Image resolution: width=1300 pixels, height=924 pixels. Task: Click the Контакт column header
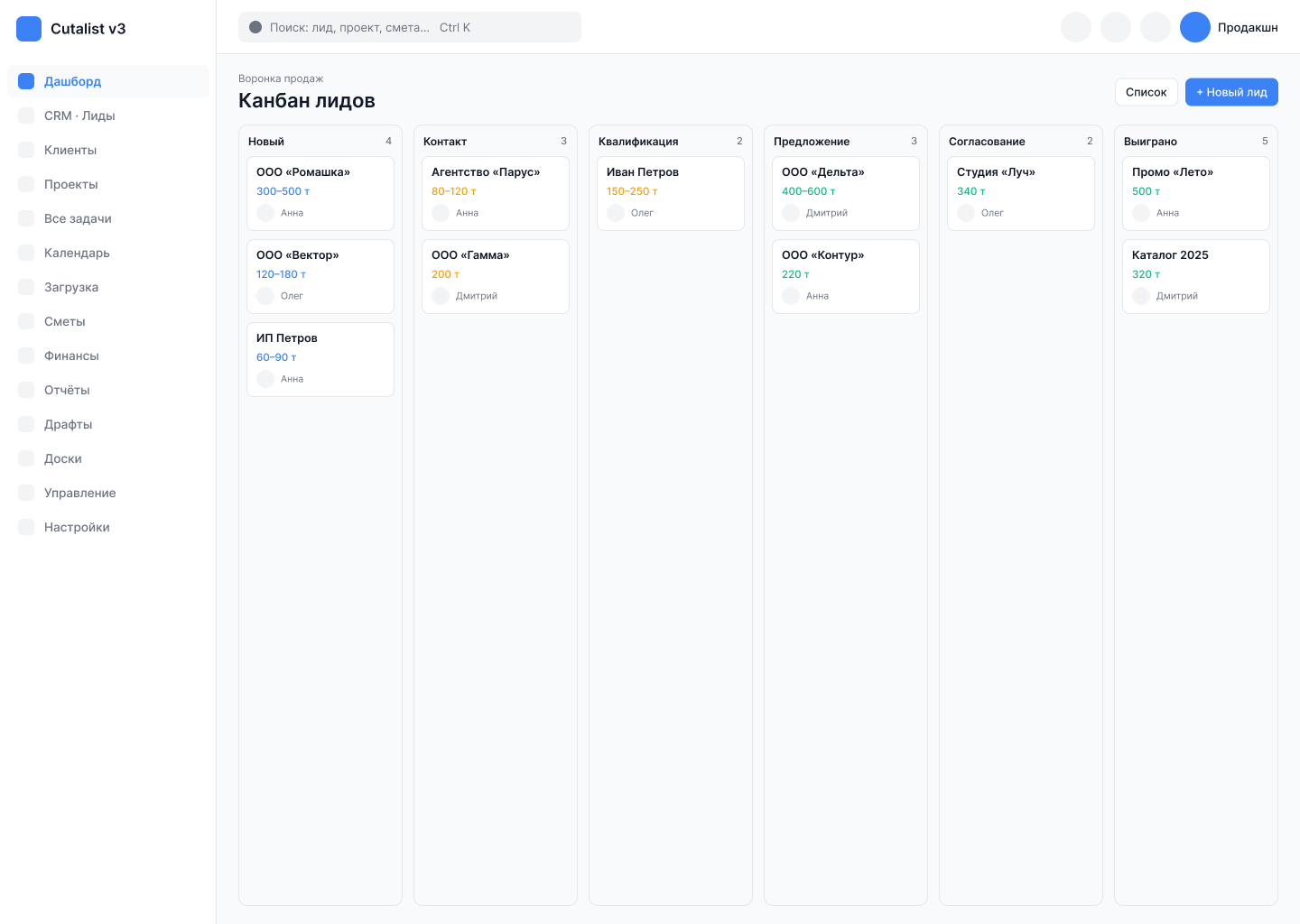pyautogui.click(x=445, y=142)
